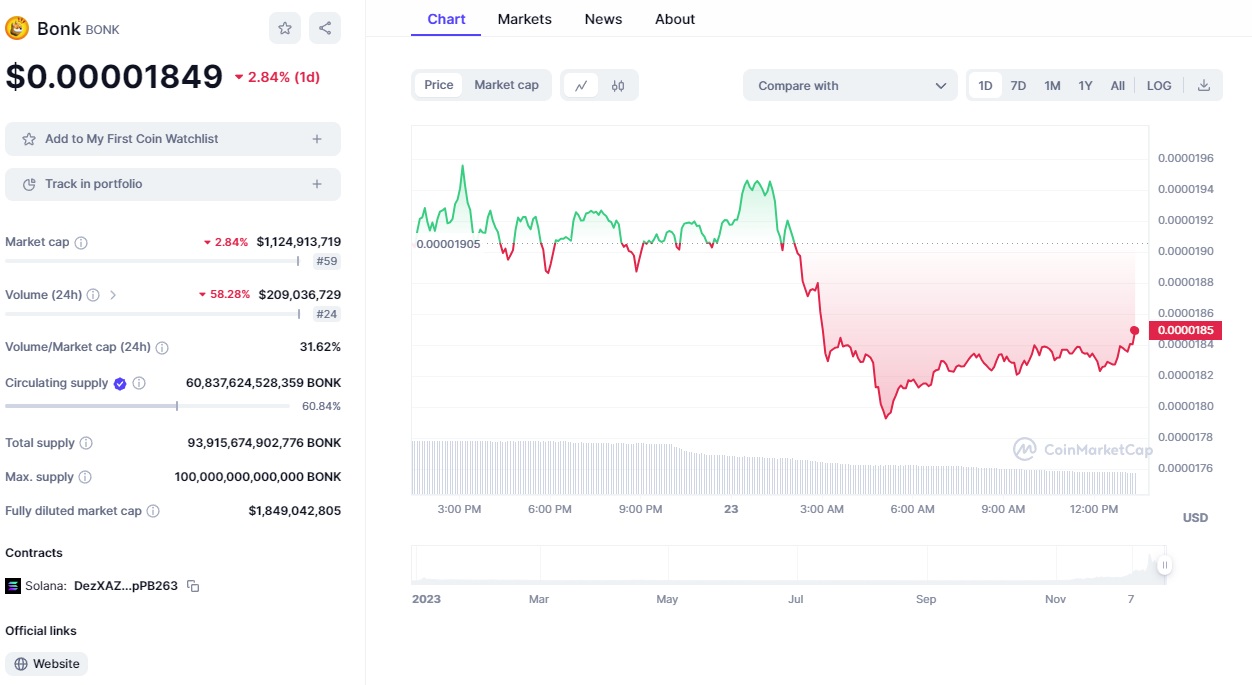The height and width of the screenshot is (685, 1252).
Task: Show info tooltip for Market cap
Action: point(81,242)
